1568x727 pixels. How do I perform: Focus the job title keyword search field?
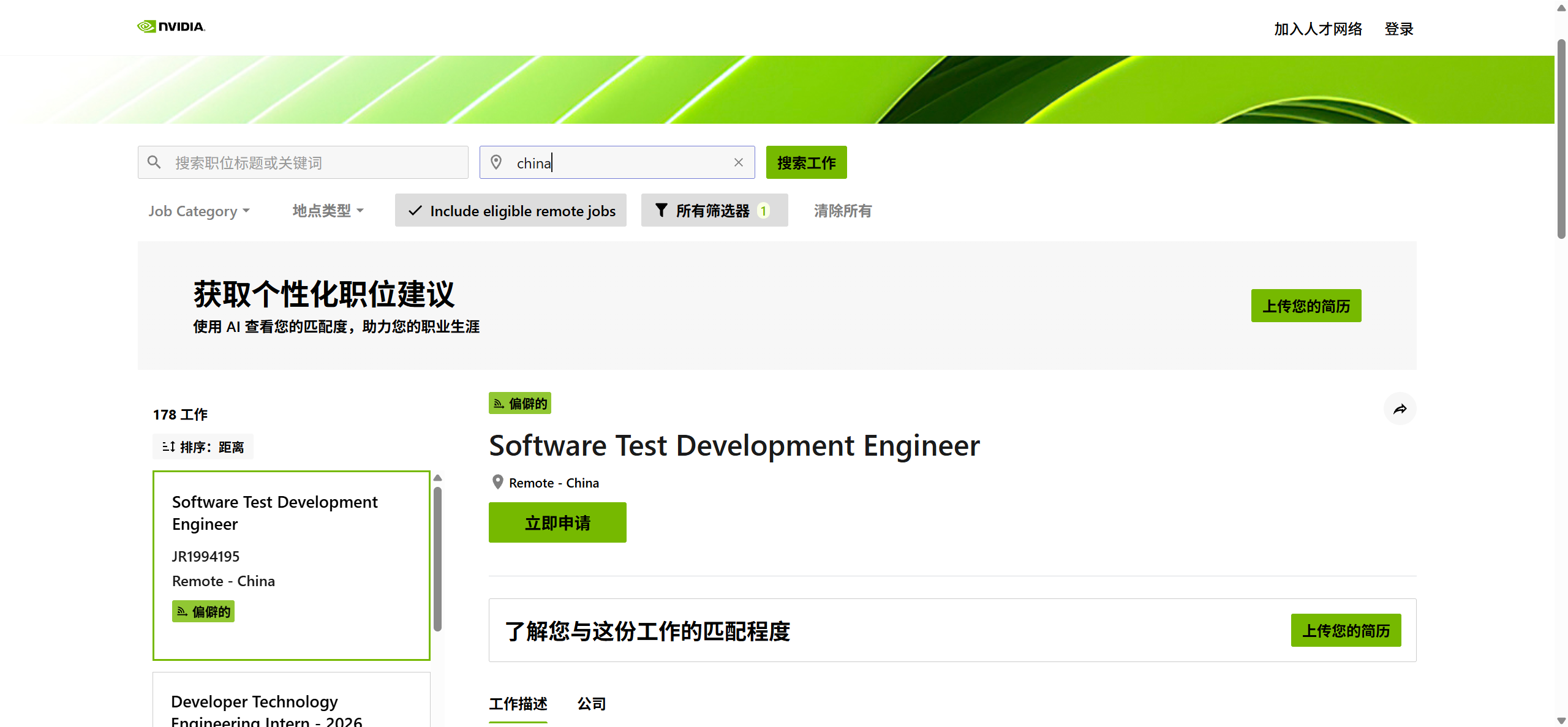pos(315,162)
